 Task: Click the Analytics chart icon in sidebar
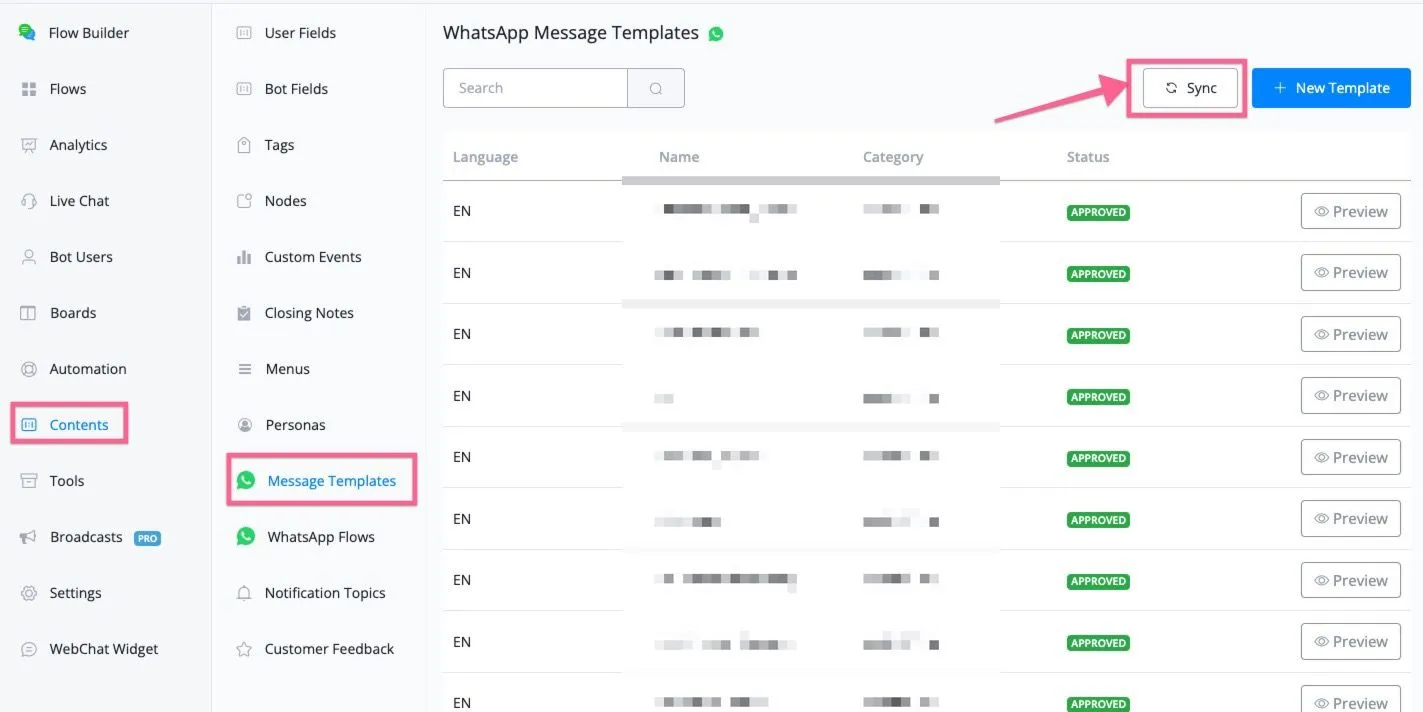coord(29,145)
